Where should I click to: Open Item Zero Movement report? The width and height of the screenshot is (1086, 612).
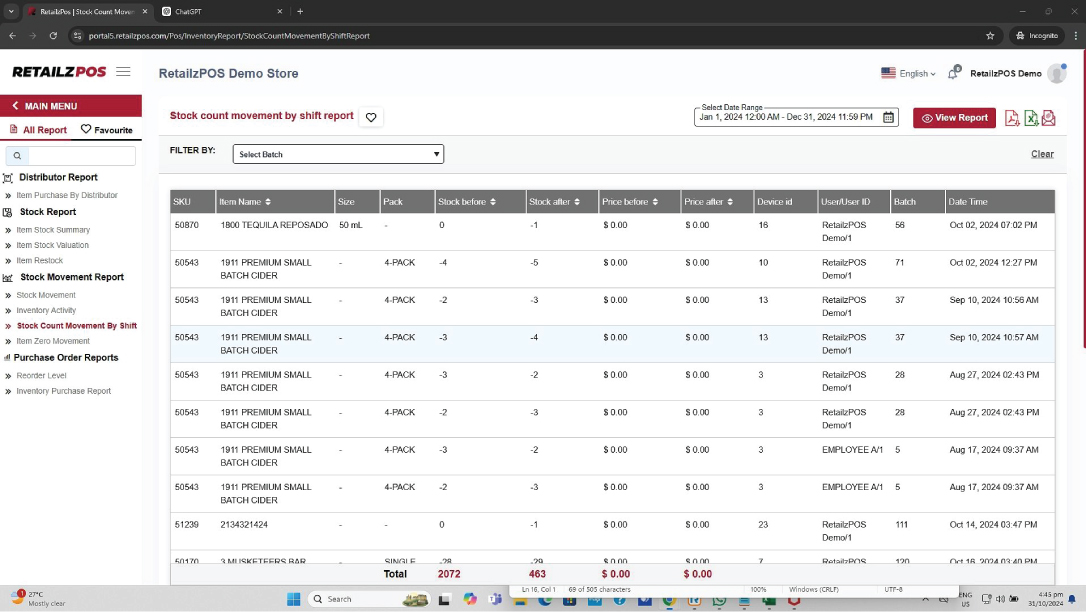point(53,341)
